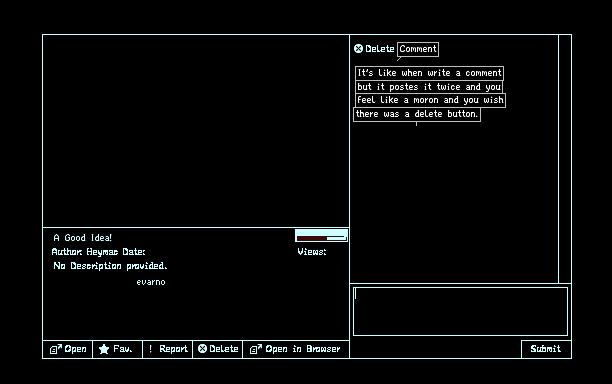This screenshot has height=384, width=612.
Task: Delete the comment with the X icon
Action: [358, 49]
